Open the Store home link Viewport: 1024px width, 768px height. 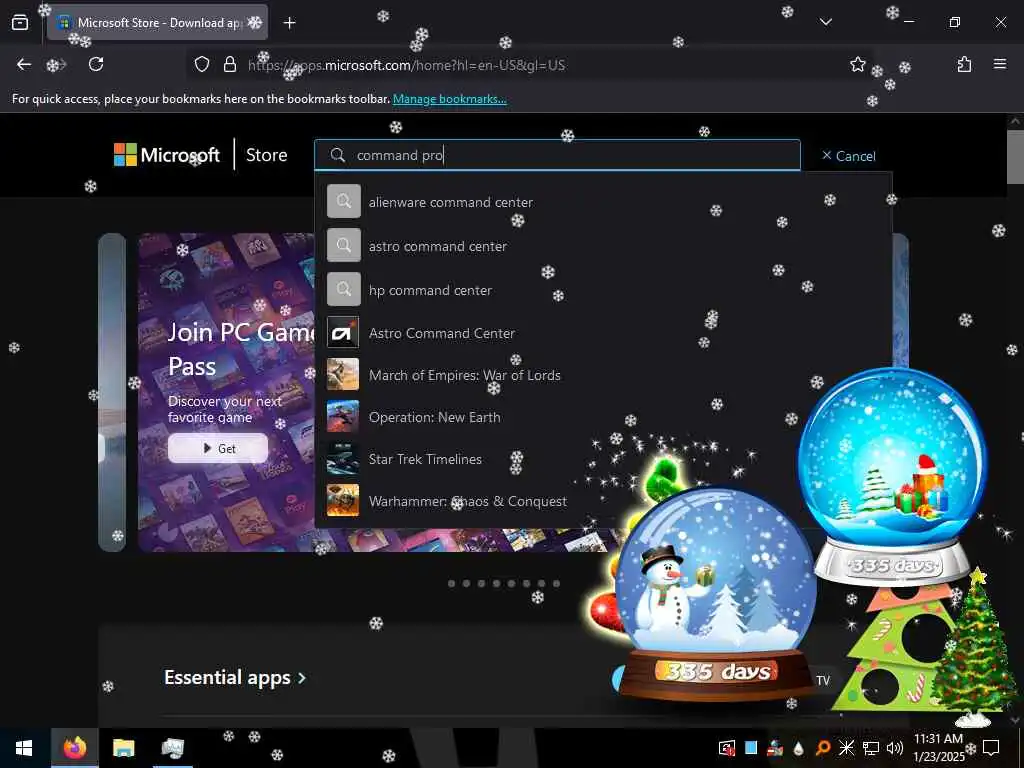(266, 155)
